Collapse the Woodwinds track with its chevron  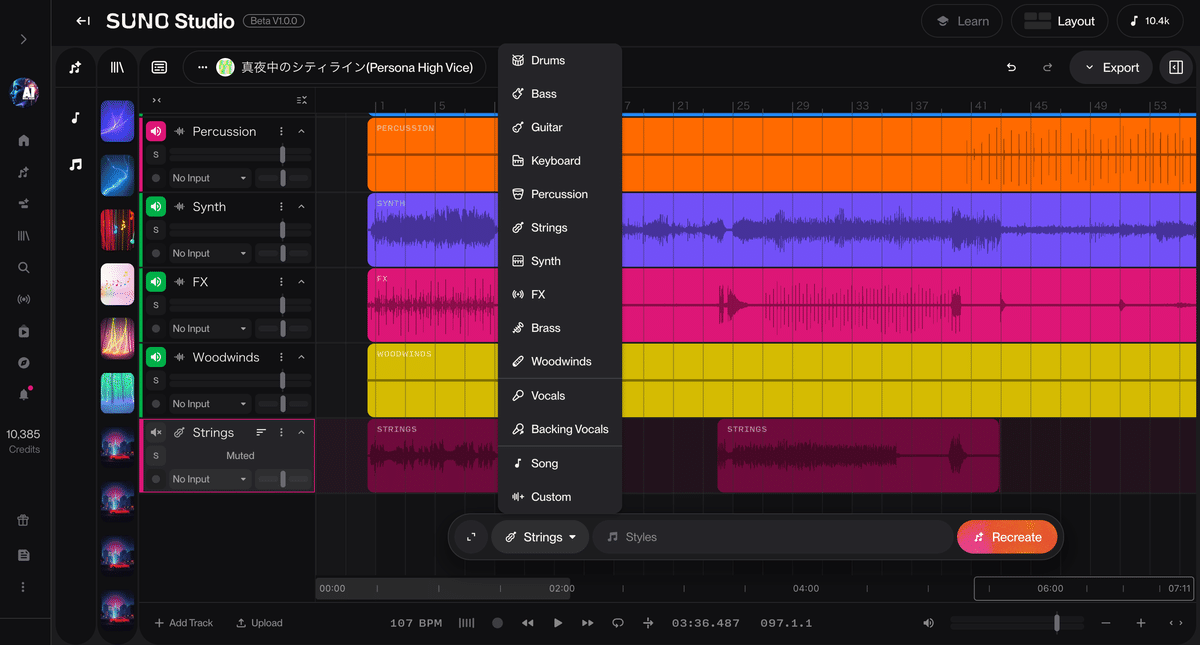pyautogui.click(x=300, y=357)
